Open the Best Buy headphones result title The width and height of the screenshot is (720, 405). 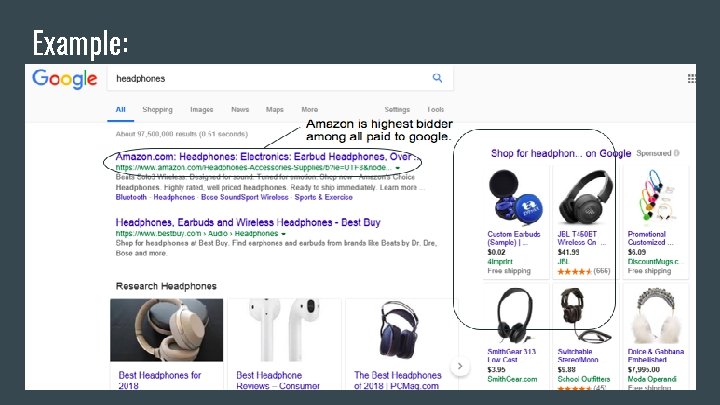[x=248, y=222]
